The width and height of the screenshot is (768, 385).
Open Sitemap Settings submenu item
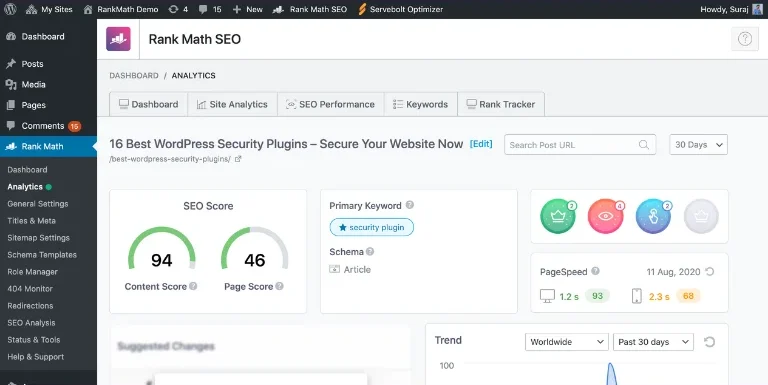pos(38,238)
